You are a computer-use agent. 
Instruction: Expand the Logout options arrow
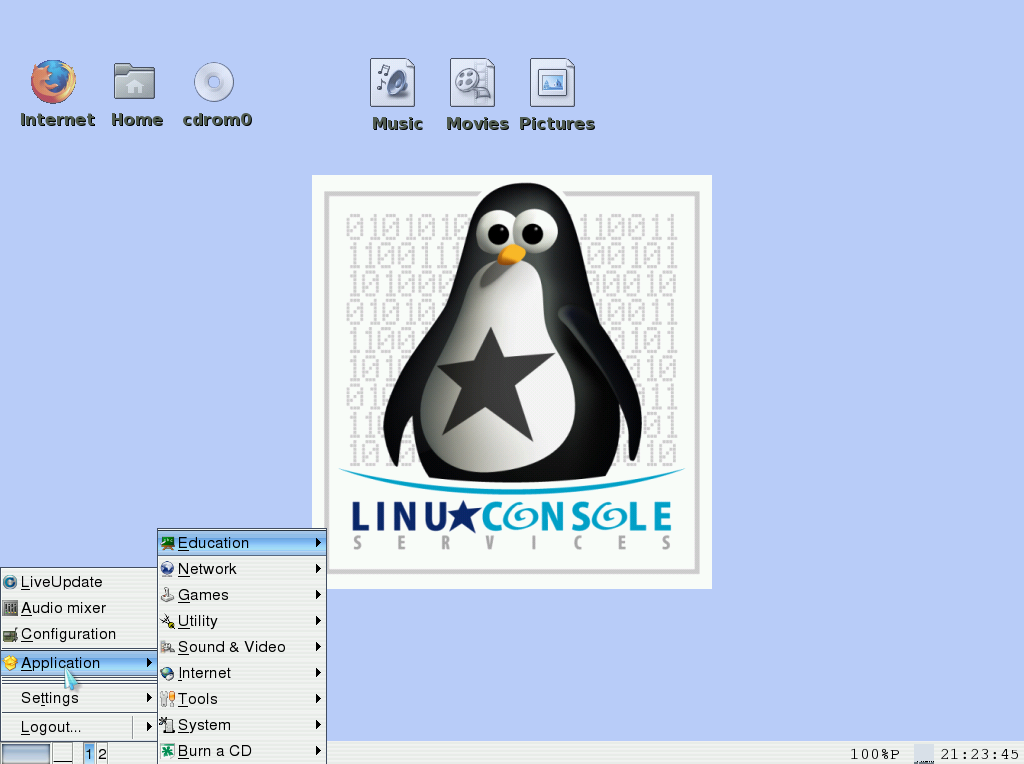[x=149, y=727]
